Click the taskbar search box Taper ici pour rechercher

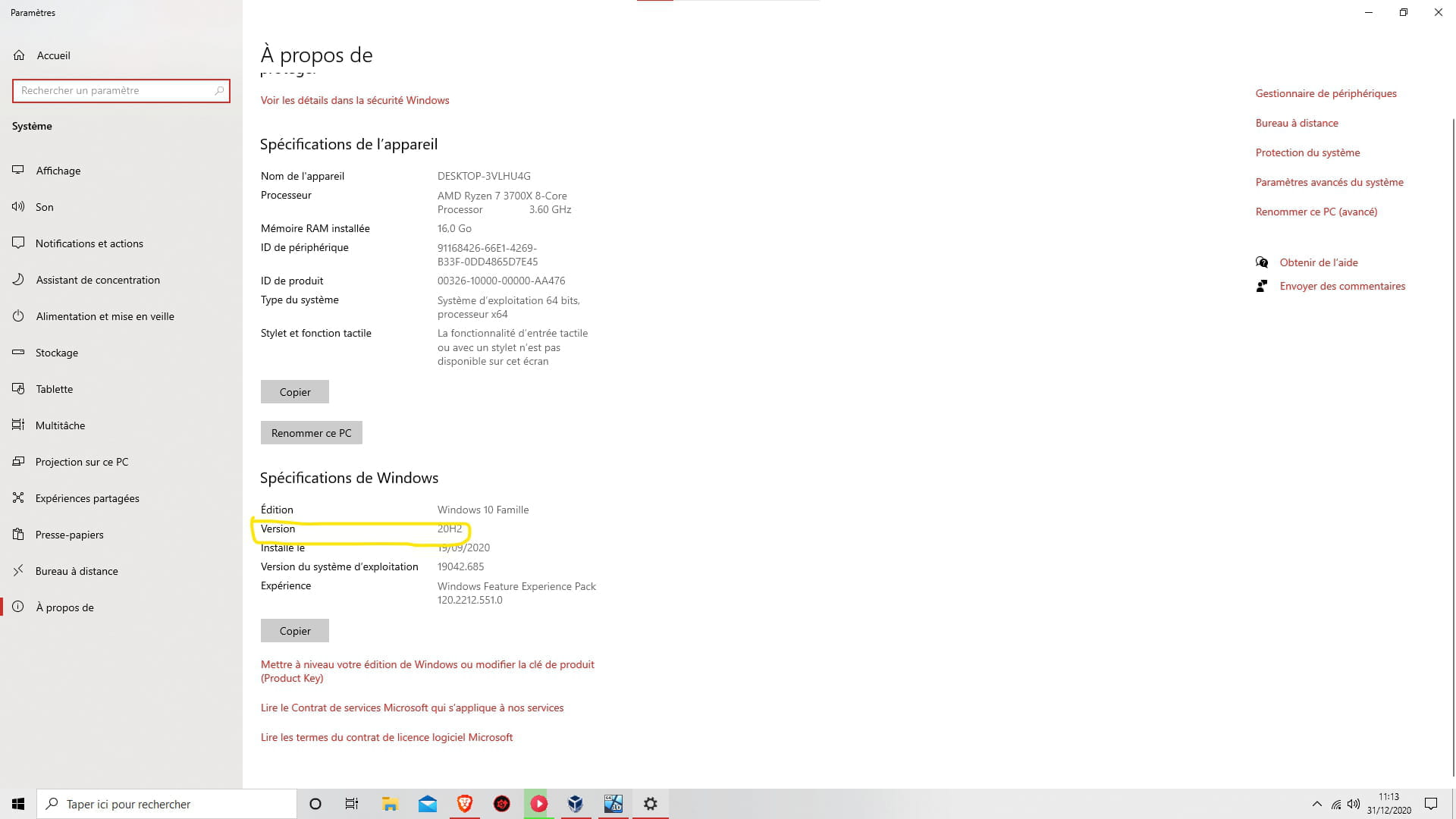(167, 804)
